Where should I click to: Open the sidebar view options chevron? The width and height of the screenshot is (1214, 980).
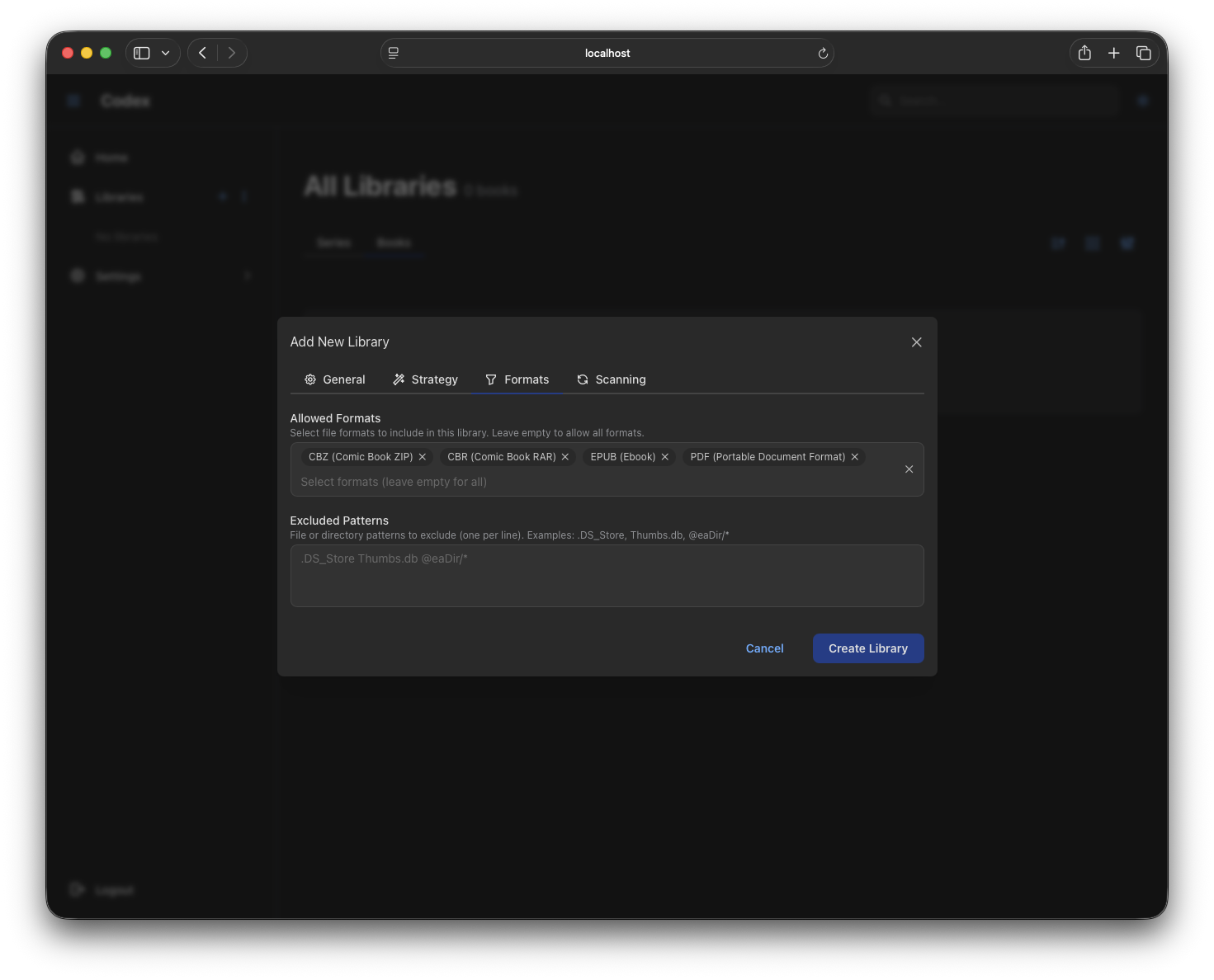click(x=164, y=52)
